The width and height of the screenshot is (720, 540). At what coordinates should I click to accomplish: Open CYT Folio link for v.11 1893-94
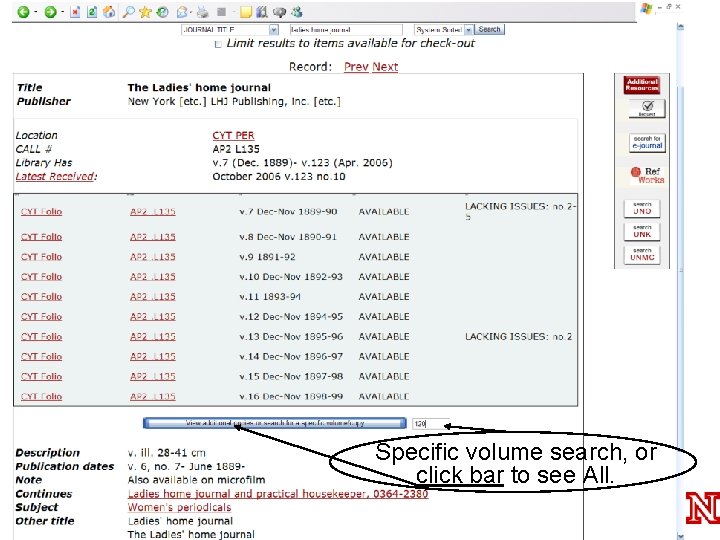[41, 297]
